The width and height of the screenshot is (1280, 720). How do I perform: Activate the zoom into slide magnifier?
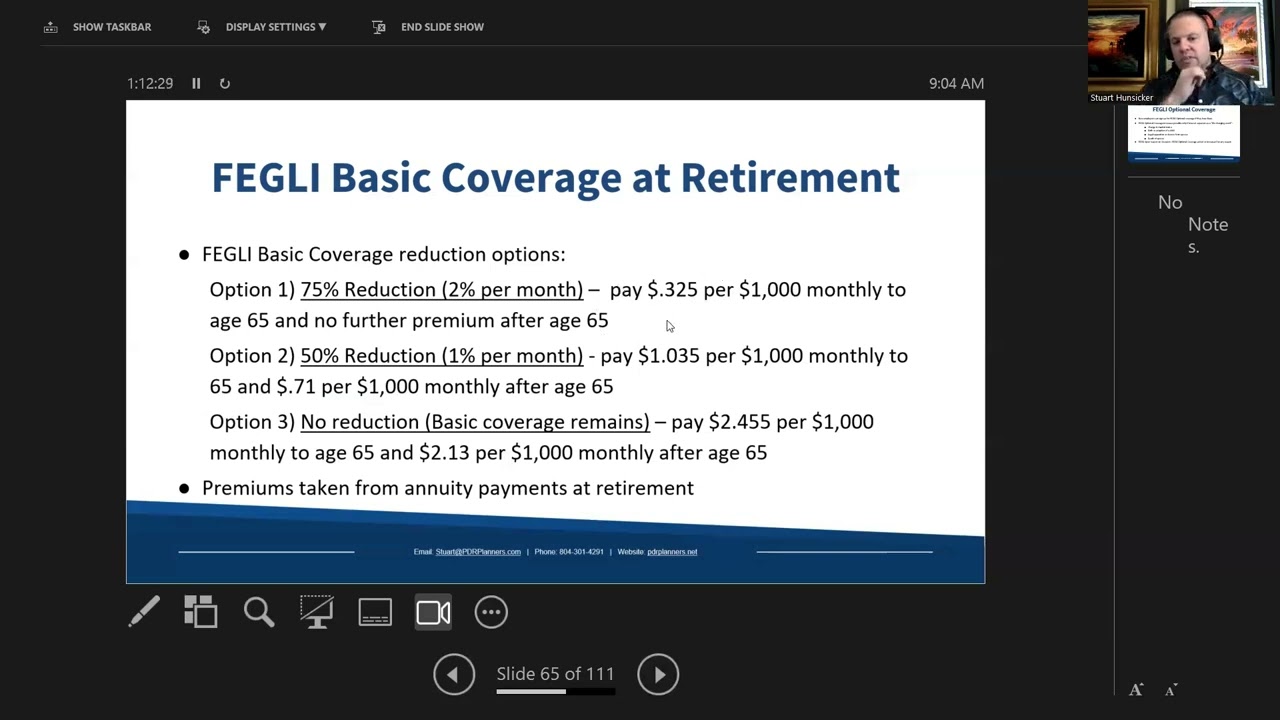click(x=259, y=612)
